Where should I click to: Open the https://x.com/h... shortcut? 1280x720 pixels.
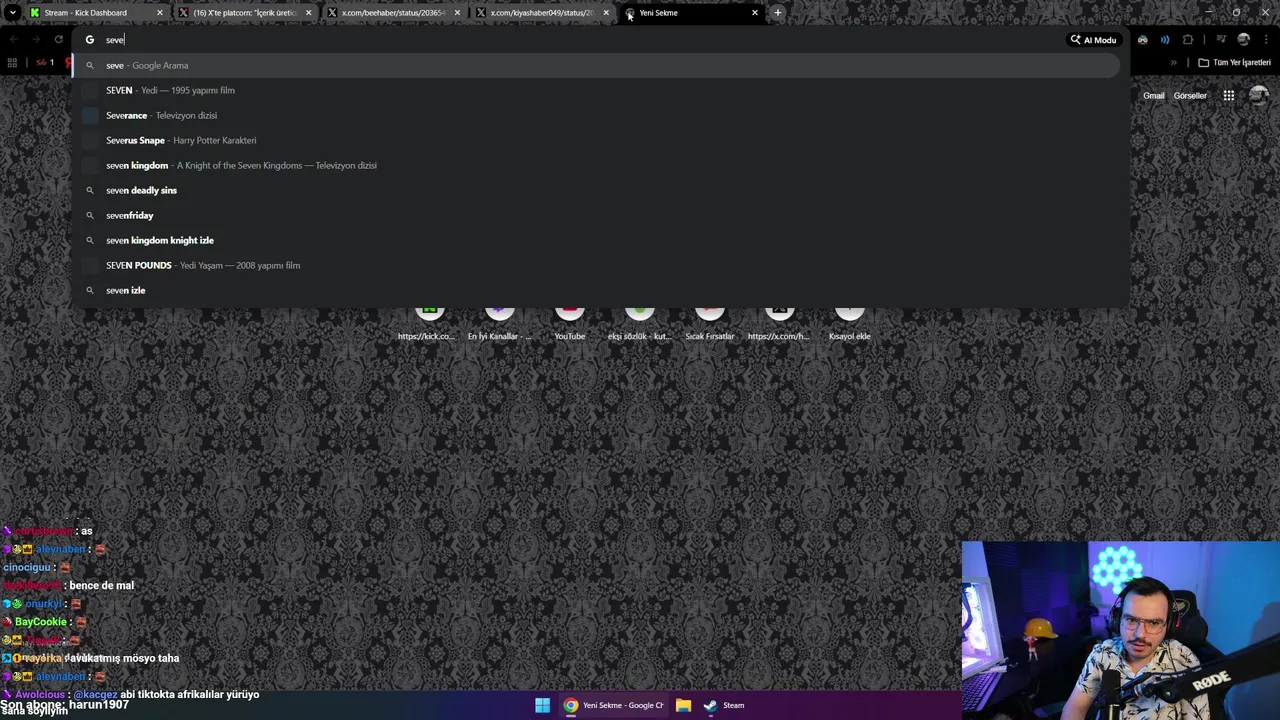[x=779, y=322]
